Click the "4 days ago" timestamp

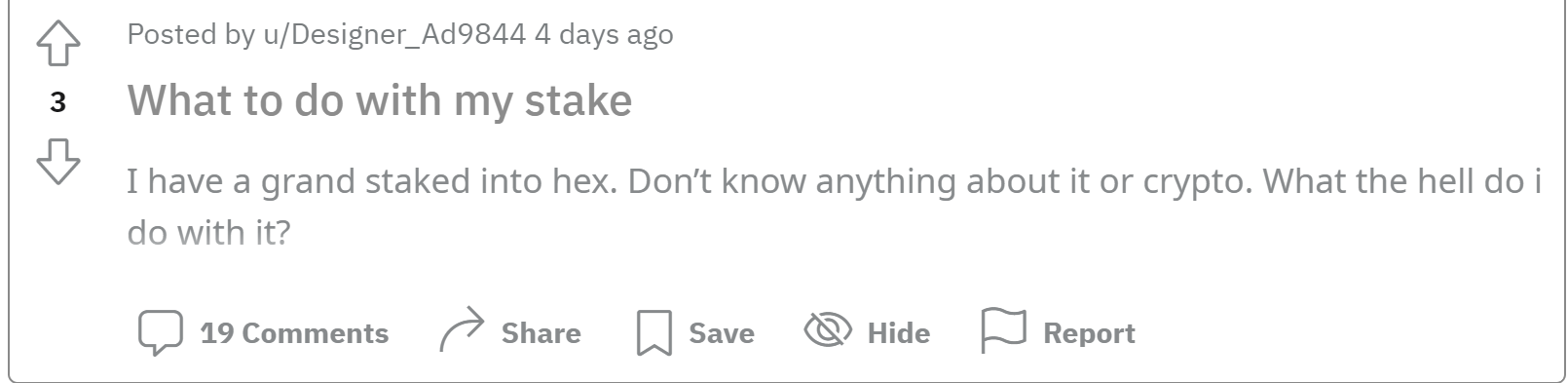604,35
